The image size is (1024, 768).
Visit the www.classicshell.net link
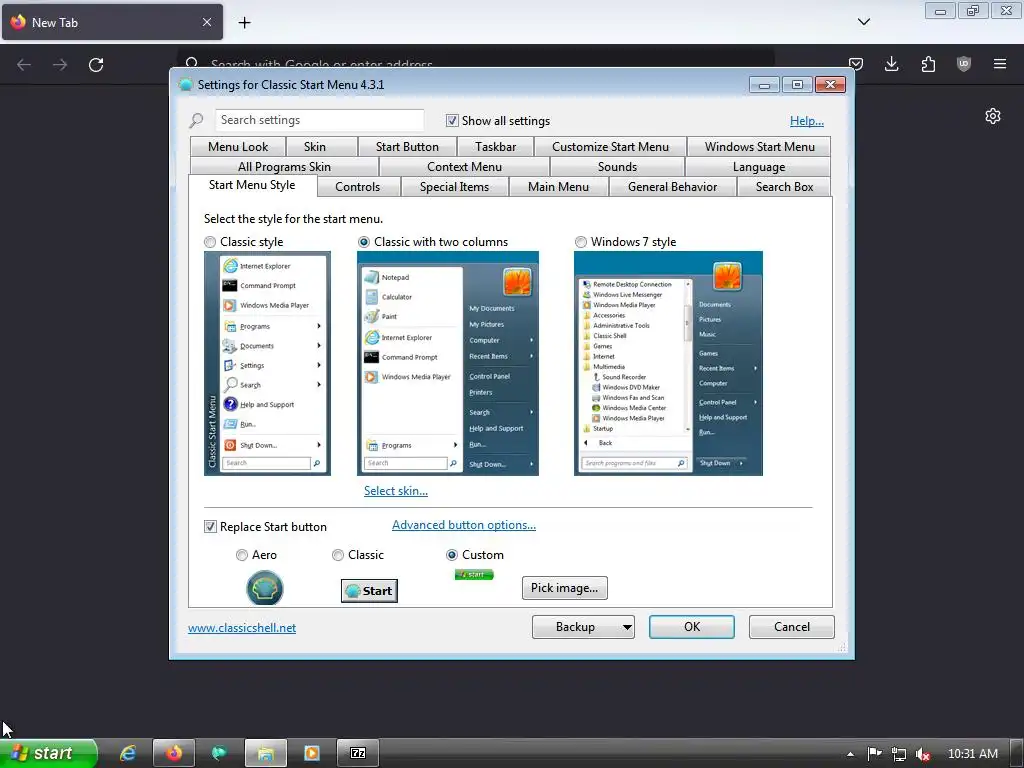242,628
